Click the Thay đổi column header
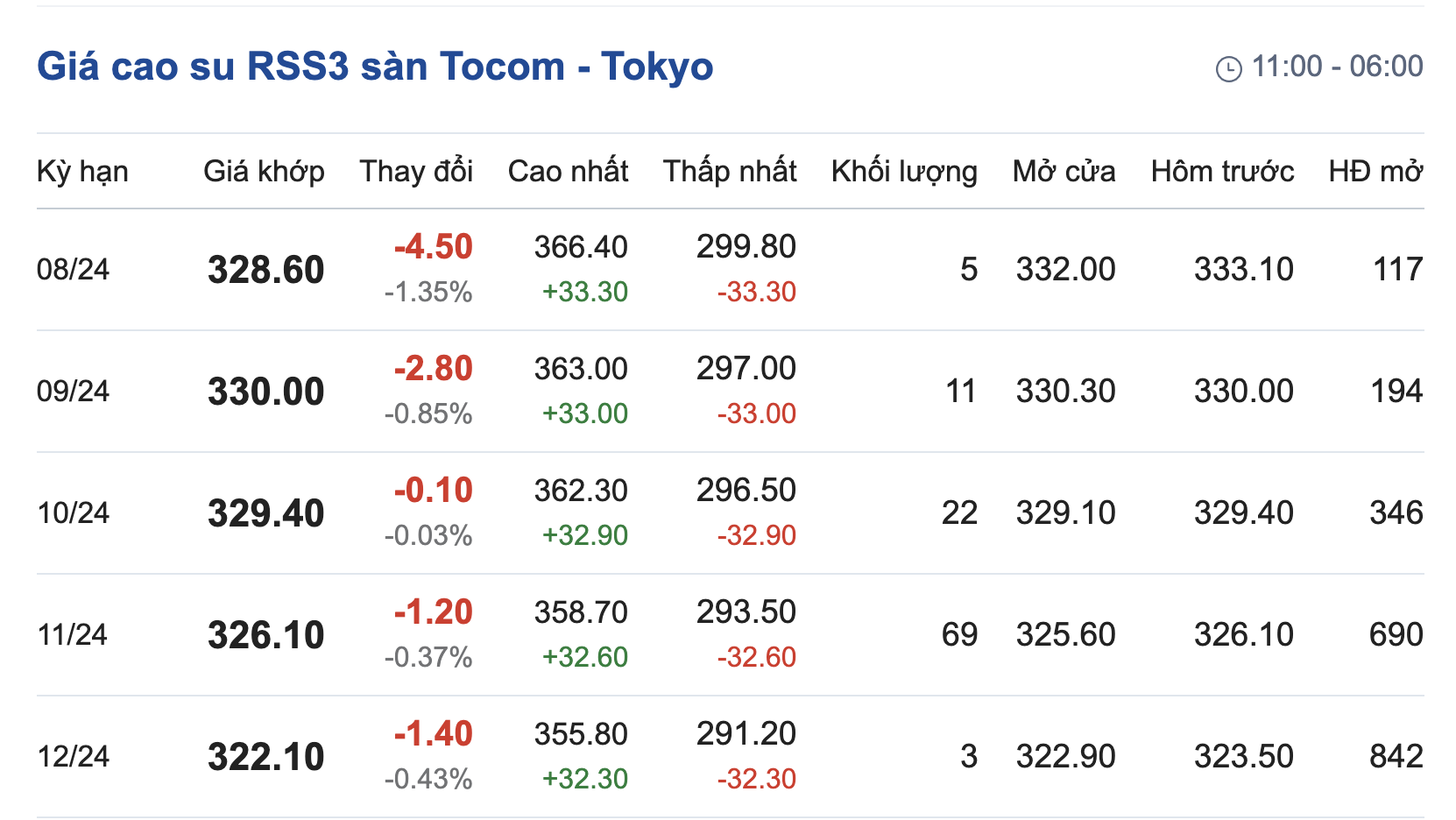Image resolution: width=1456 pixels, height=820 pixels. pos(416,172)
